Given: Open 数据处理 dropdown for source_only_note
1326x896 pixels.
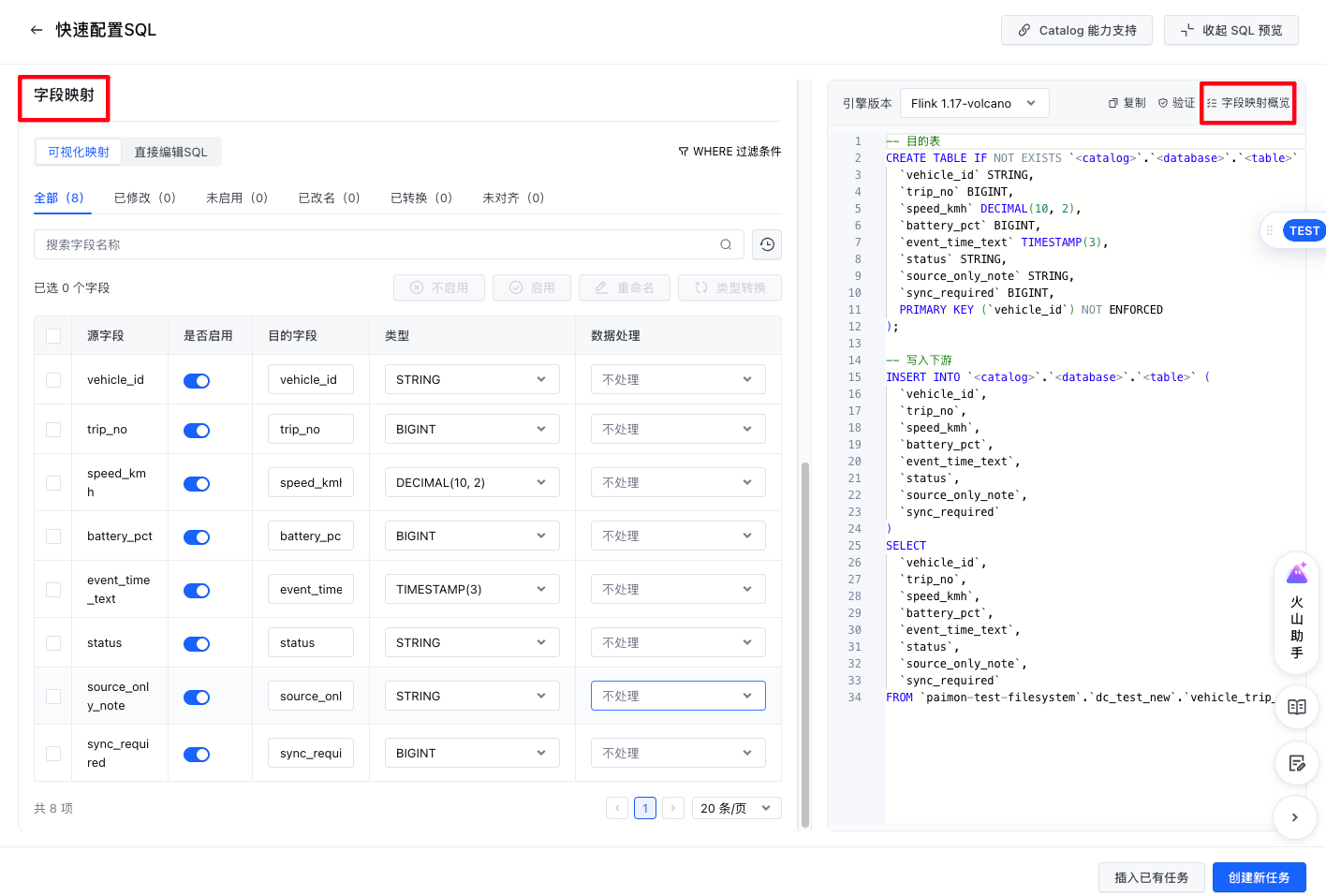Looking at the screenshot, I should pos(678,696).
